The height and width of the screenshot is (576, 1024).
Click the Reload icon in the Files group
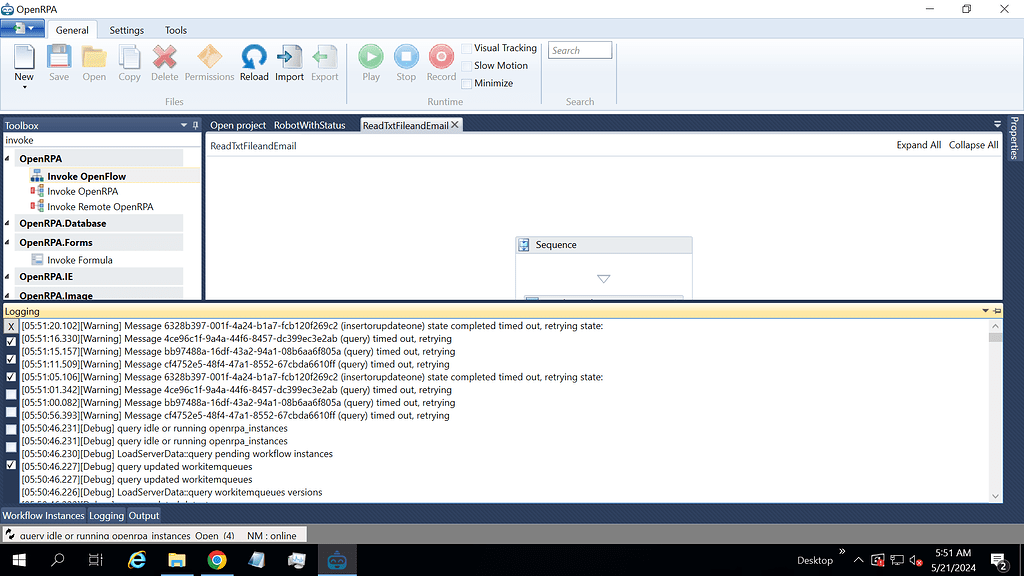(x=253, y=58)
